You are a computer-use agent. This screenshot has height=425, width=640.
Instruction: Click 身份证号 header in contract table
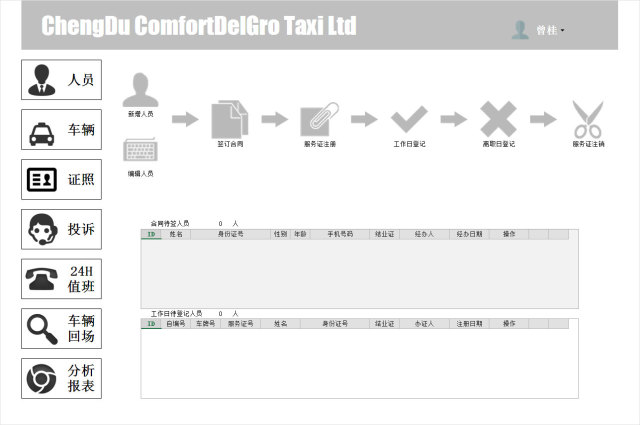click(x=232, y=234)
